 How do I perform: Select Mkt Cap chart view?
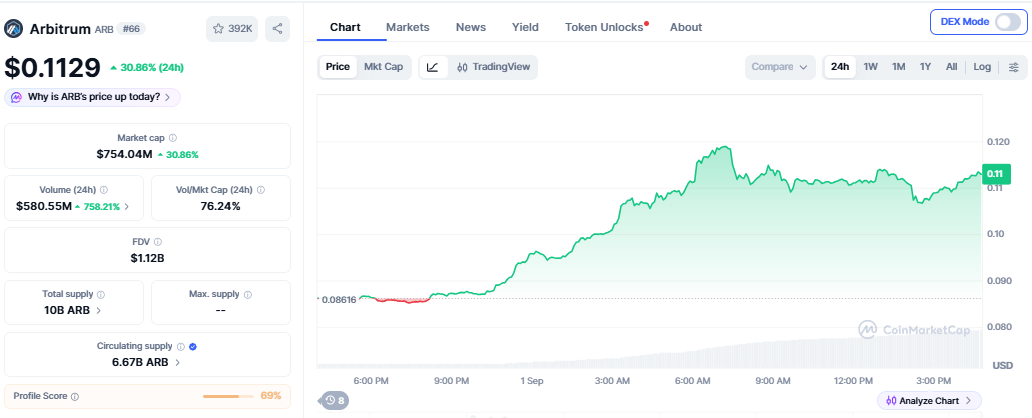(384, 67)
